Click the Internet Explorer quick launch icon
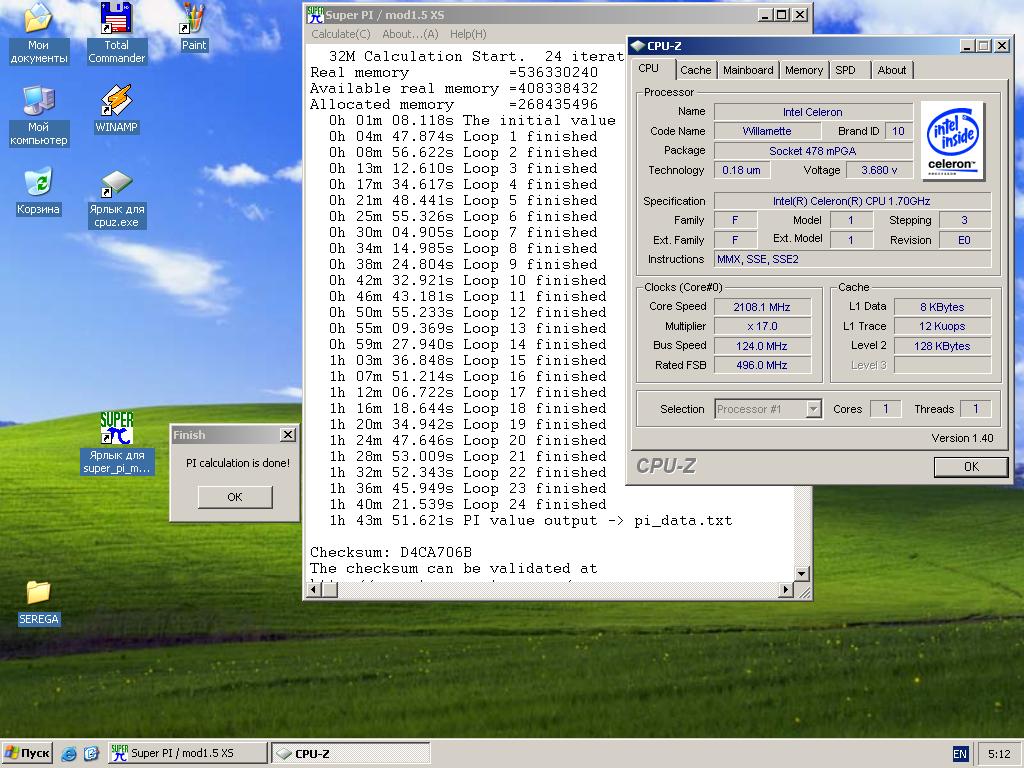Viewport: 1024px width, 768px height. click(x=69, y=754)
